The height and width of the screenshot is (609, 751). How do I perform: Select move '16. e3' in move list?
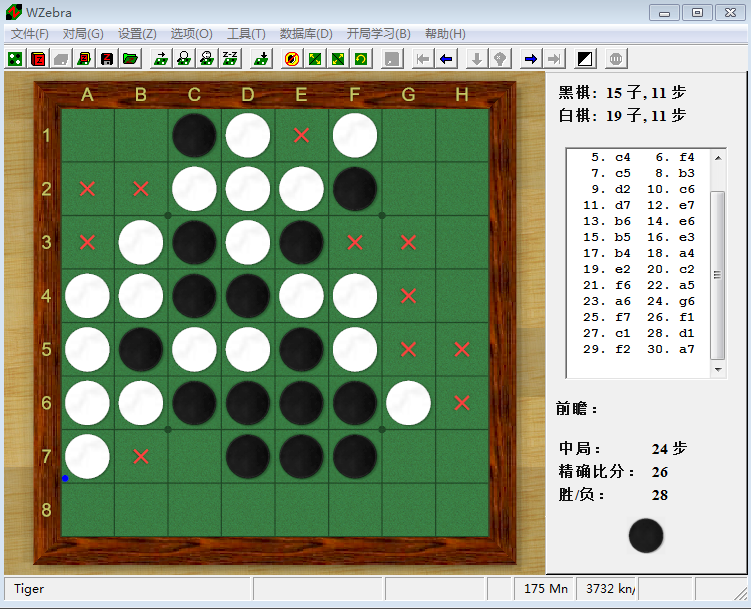(671, 237)
